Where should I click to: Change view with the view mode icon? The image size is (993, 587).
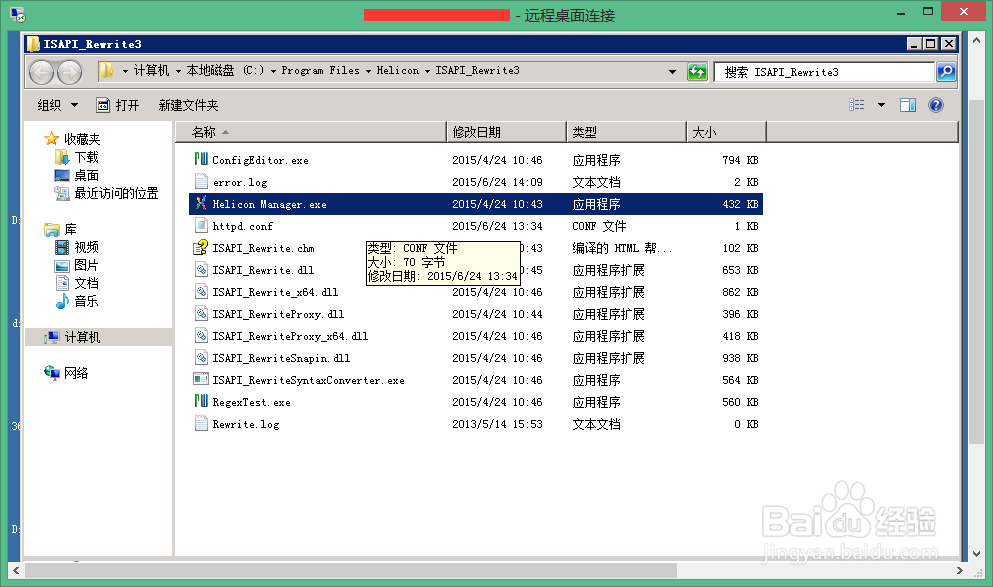click(856, 105)
